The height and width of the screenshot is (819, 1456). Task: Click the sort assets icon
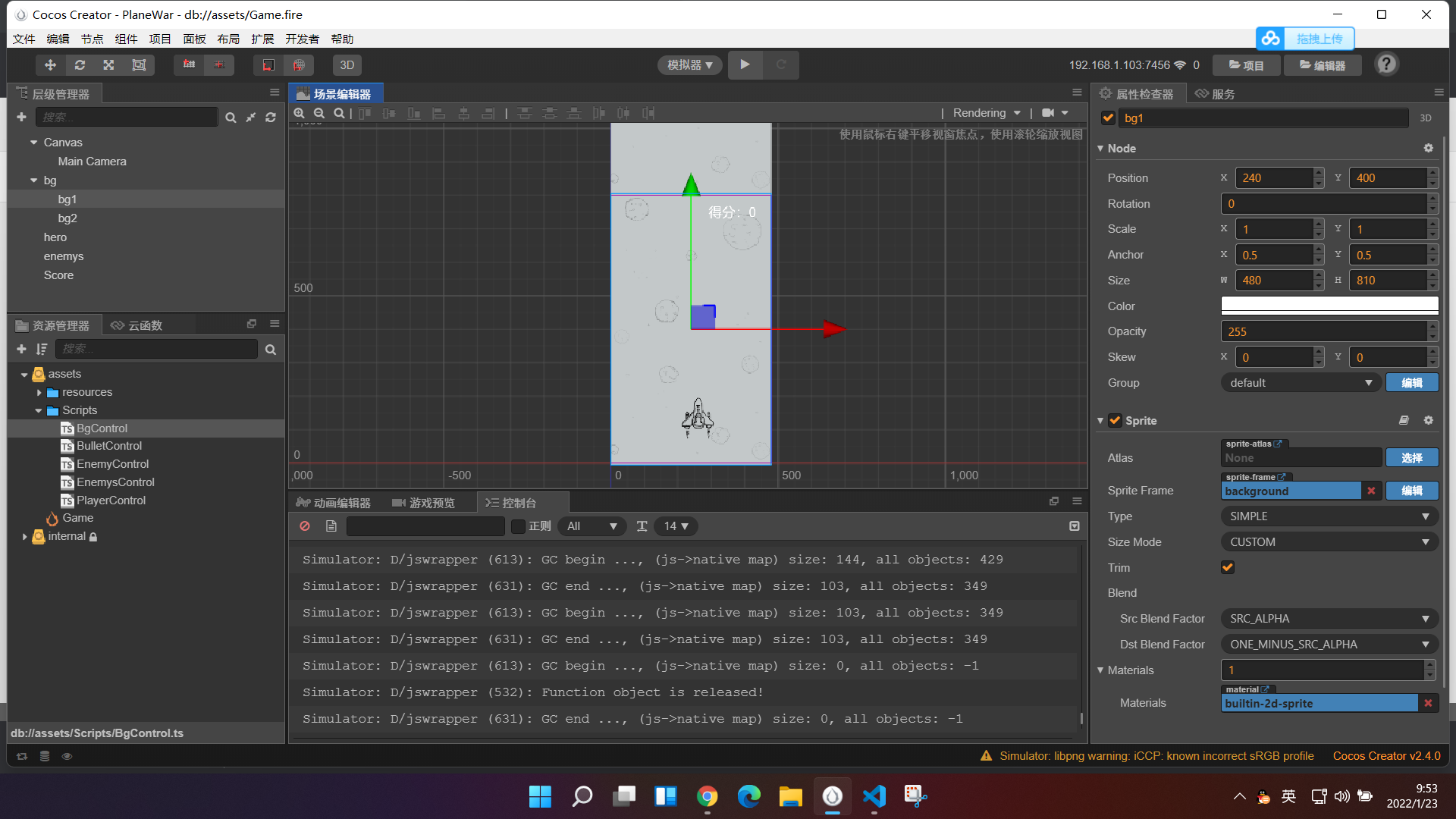point(42,349)
